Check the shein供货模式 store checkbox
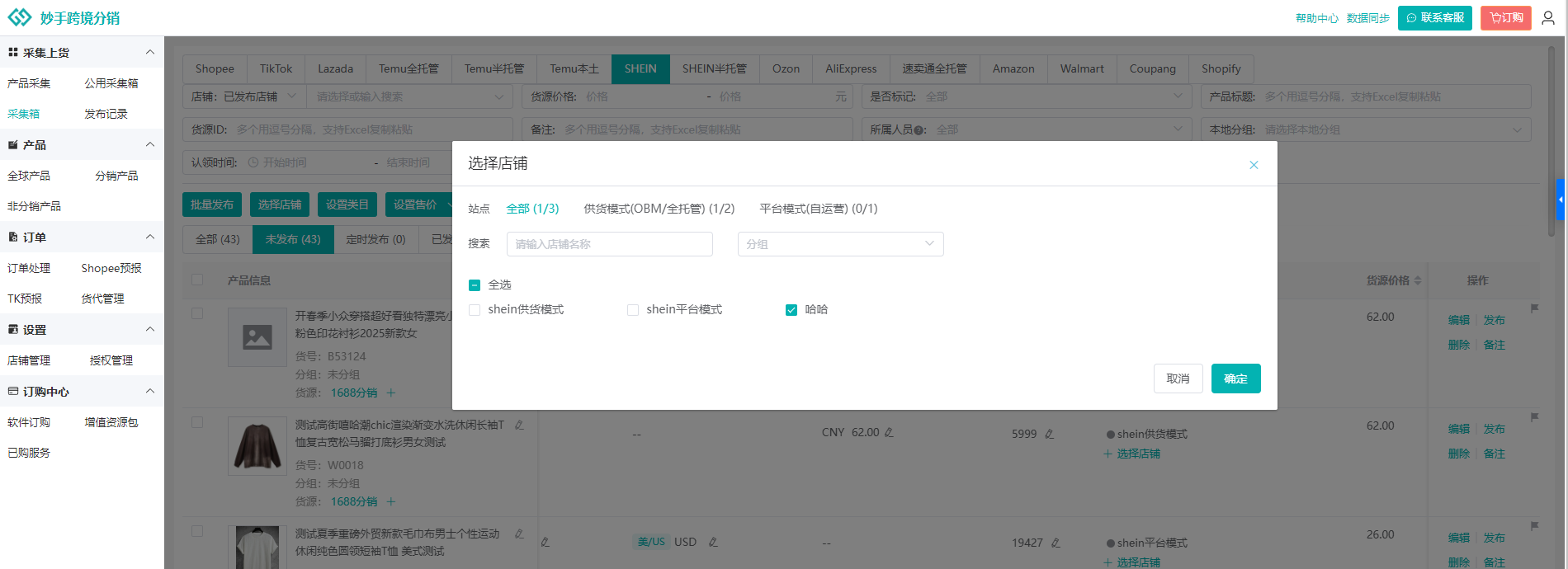This screenshot has height=569, width=1568. [x=475, y=310]
